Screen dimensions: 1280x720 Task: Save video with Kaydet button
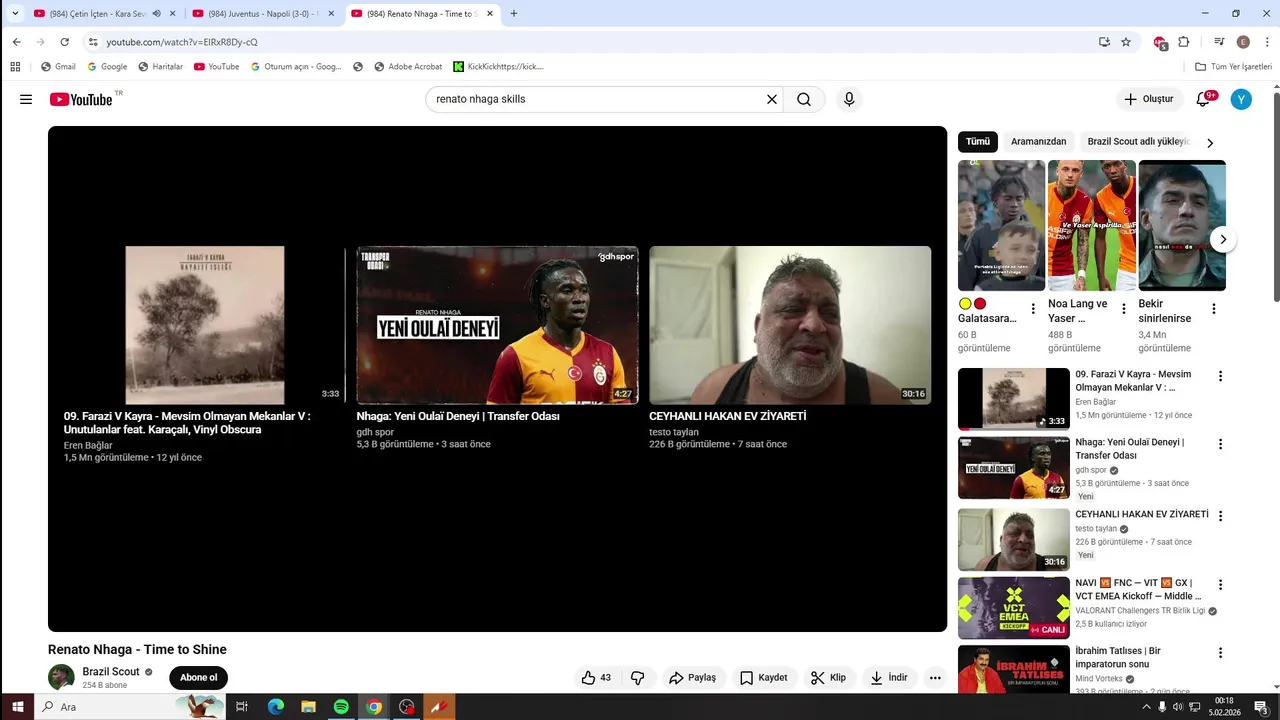click(x=763, y=677)
